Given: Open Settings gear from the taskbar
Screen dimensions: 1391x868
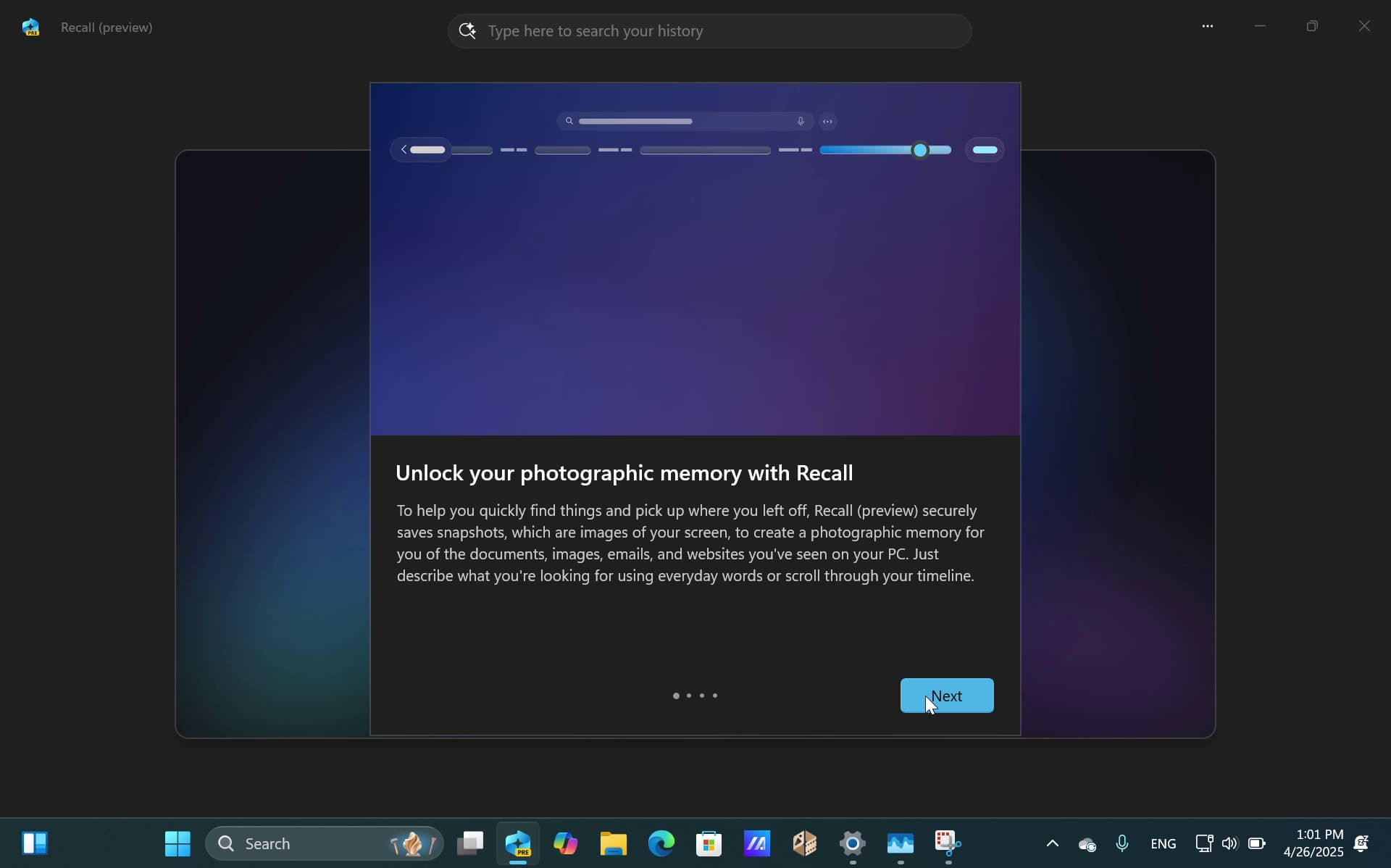Looking at the screenshot, I should pyautogui.click(x=853, y=843).
